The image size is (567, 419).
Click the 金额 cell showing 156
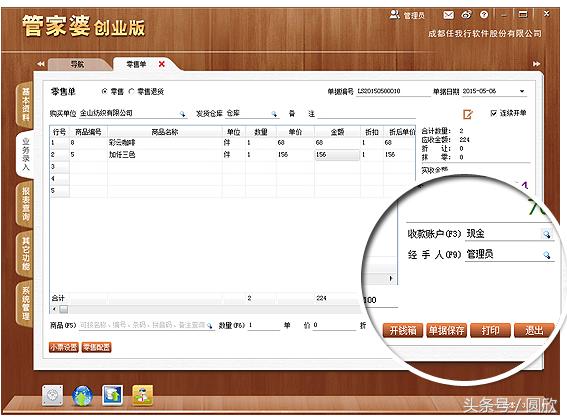pyautogui.click(x=337, y=155)
